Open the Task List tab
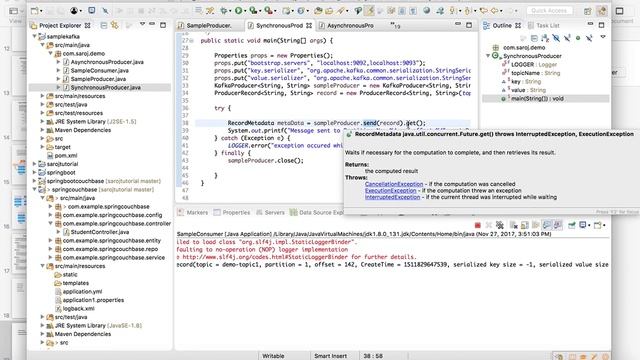The image size is (640, 360). [543, 25]
